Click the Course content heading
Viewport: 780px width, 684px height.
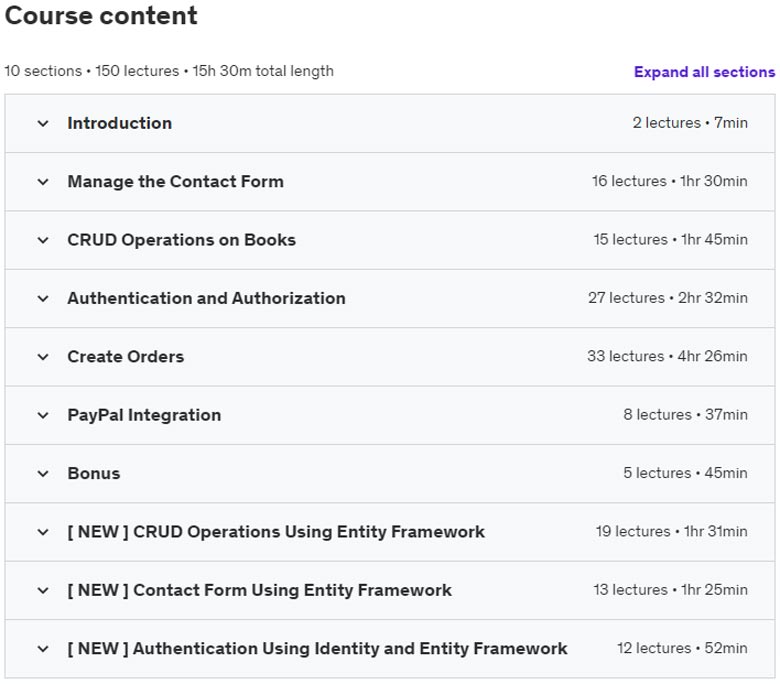[101, 15]
